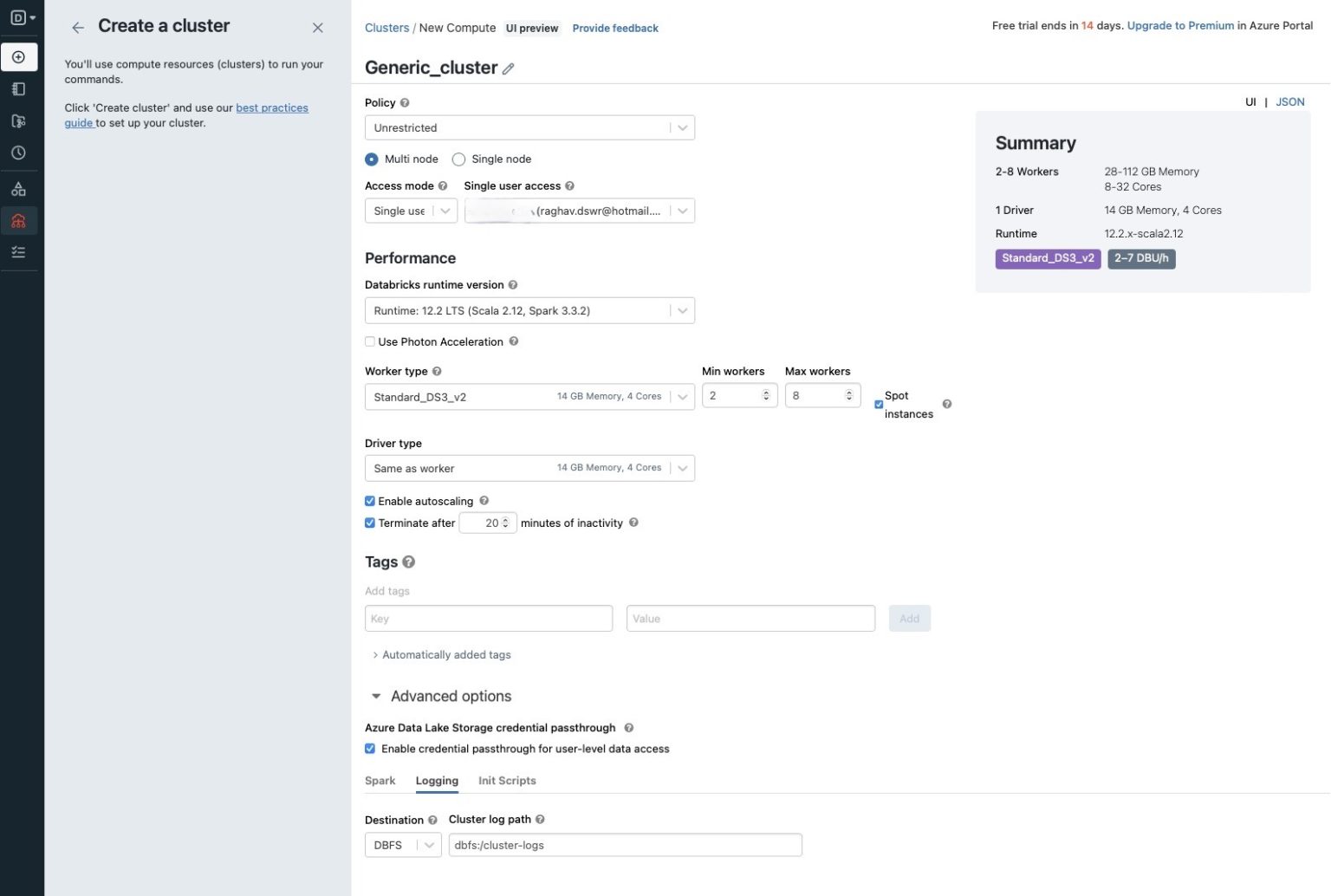Open the best practices guide link
The width and height of the screenshot is (1331, 896).
tap(272, 107)
